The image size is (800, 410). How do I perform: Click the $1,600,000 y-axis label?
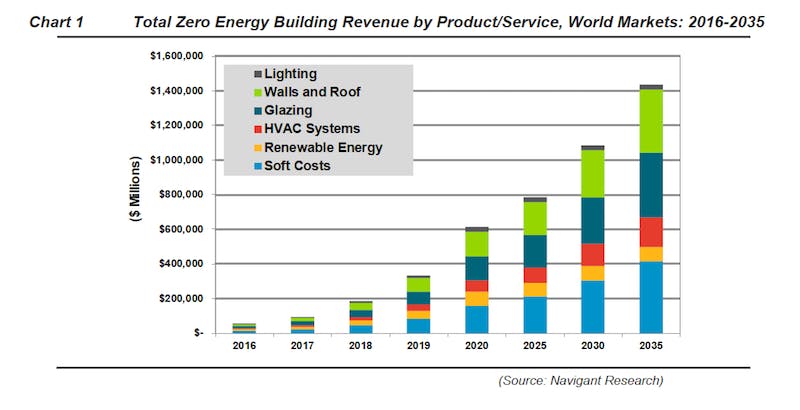tap(176, 56)
